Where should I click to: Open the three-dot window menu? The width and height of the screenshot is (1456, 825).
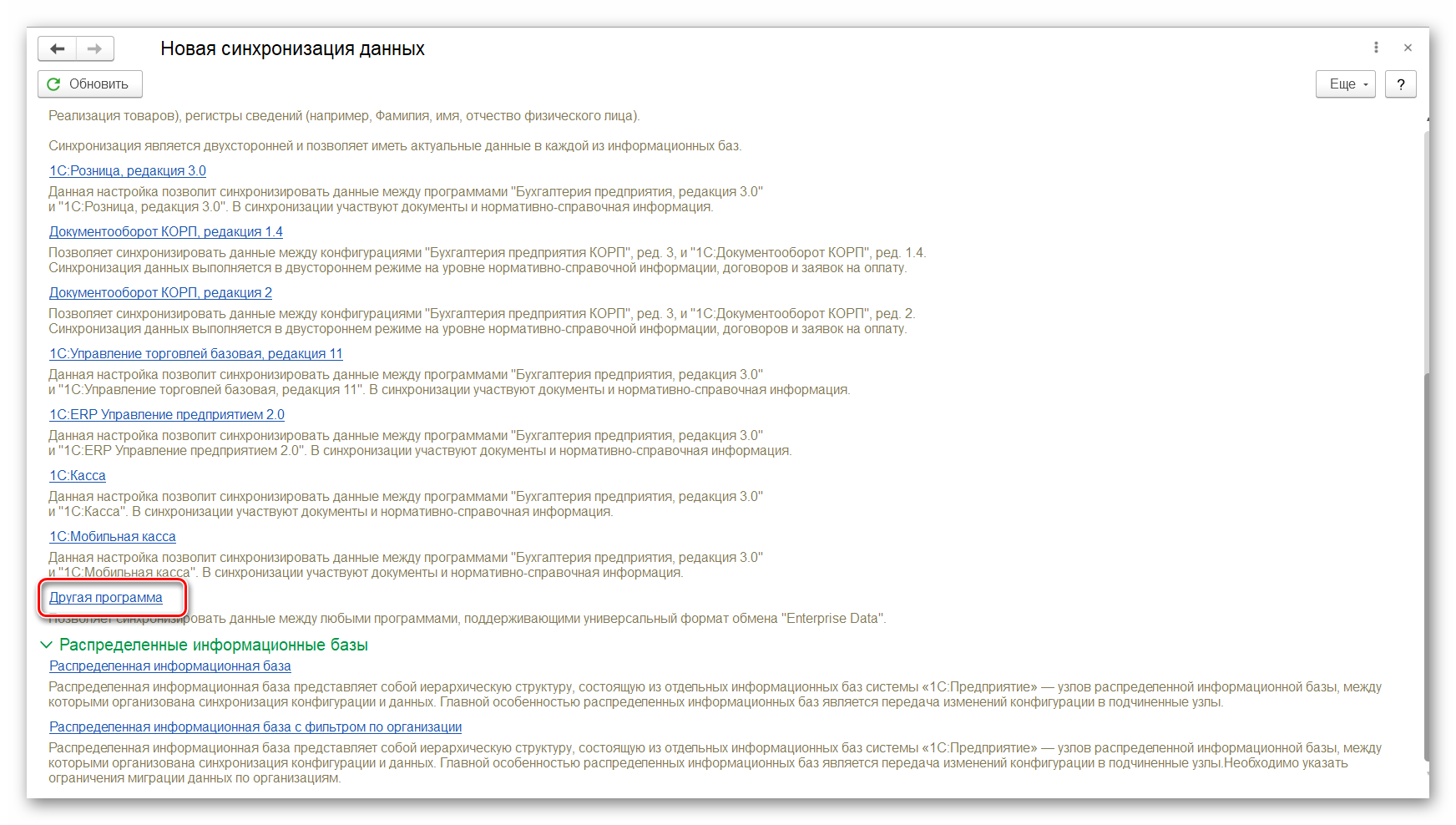[x=1376, y=48]
